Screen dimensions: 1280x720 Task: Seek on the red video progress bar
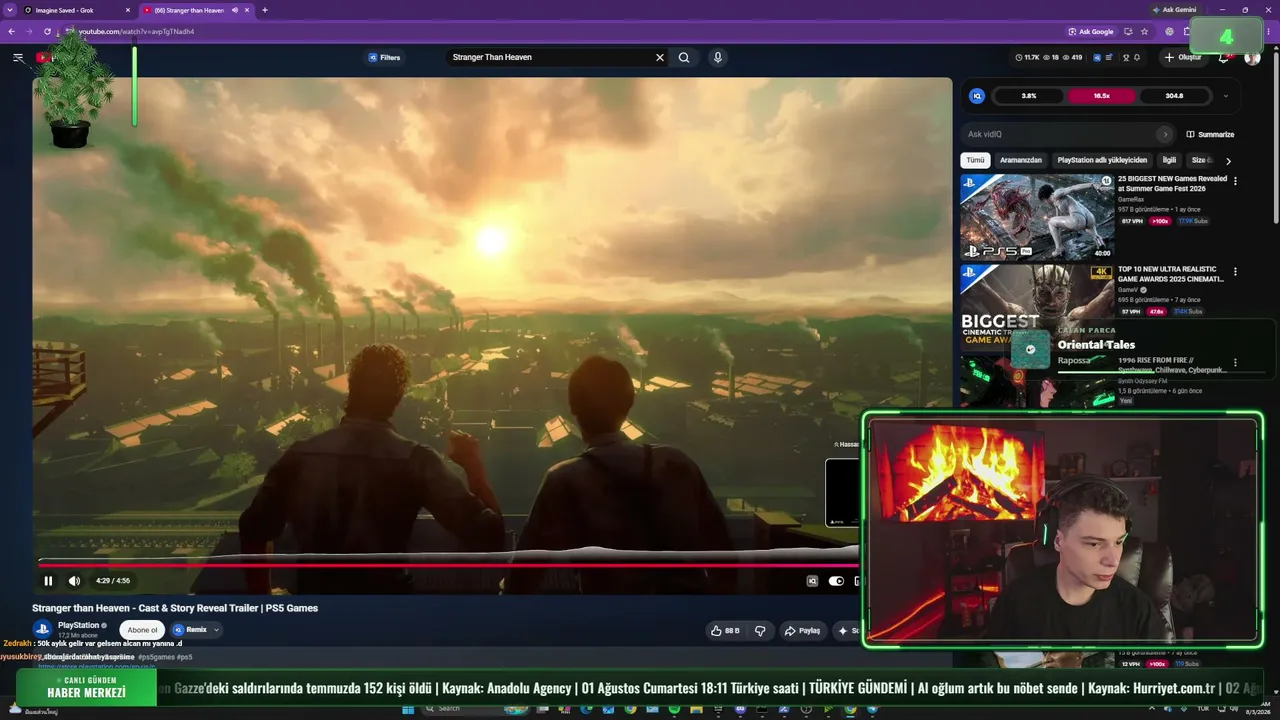coord(448,565)
